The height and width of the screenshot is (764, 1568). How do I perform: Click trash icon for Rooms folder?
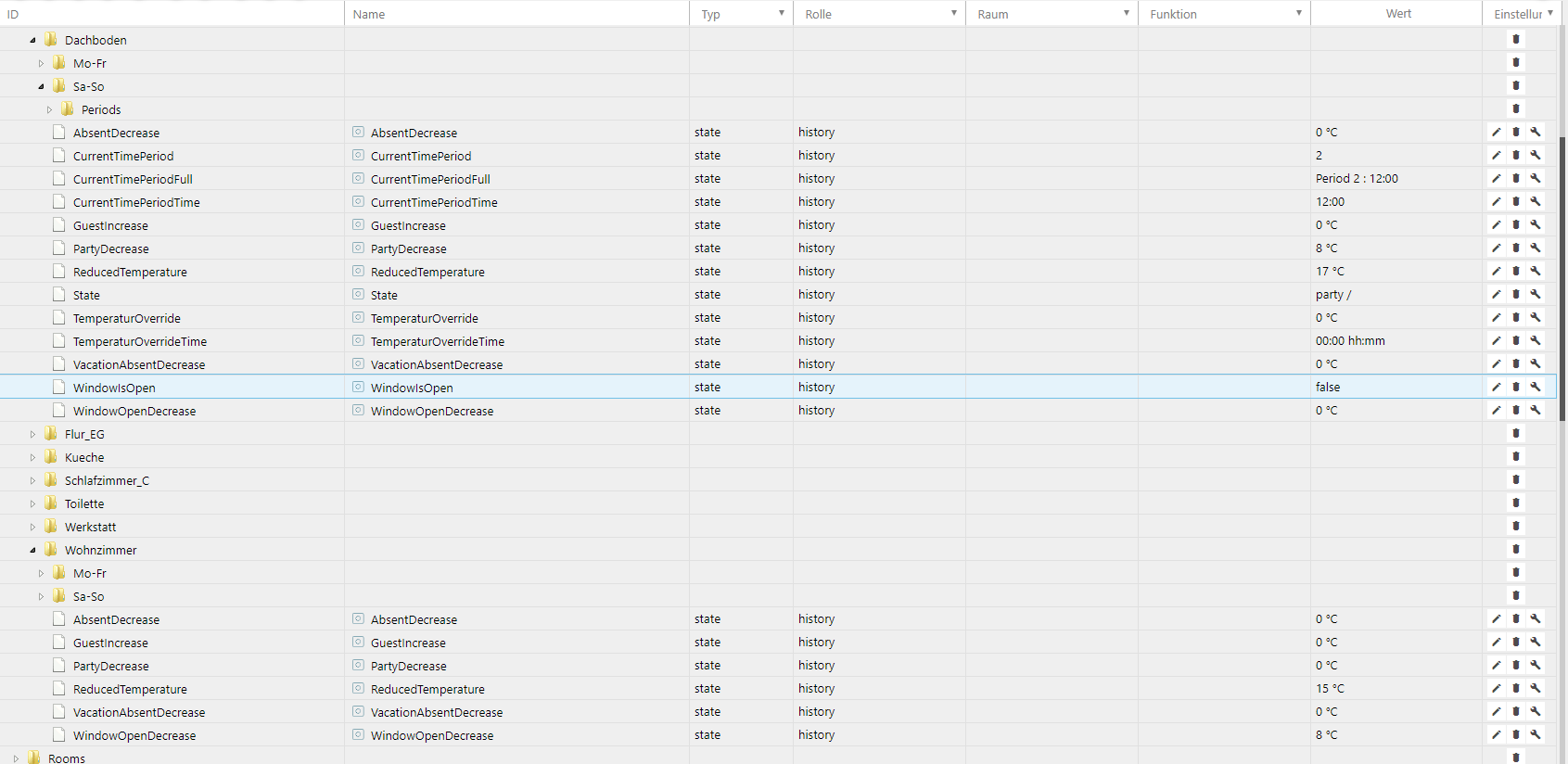[1516, 758]
